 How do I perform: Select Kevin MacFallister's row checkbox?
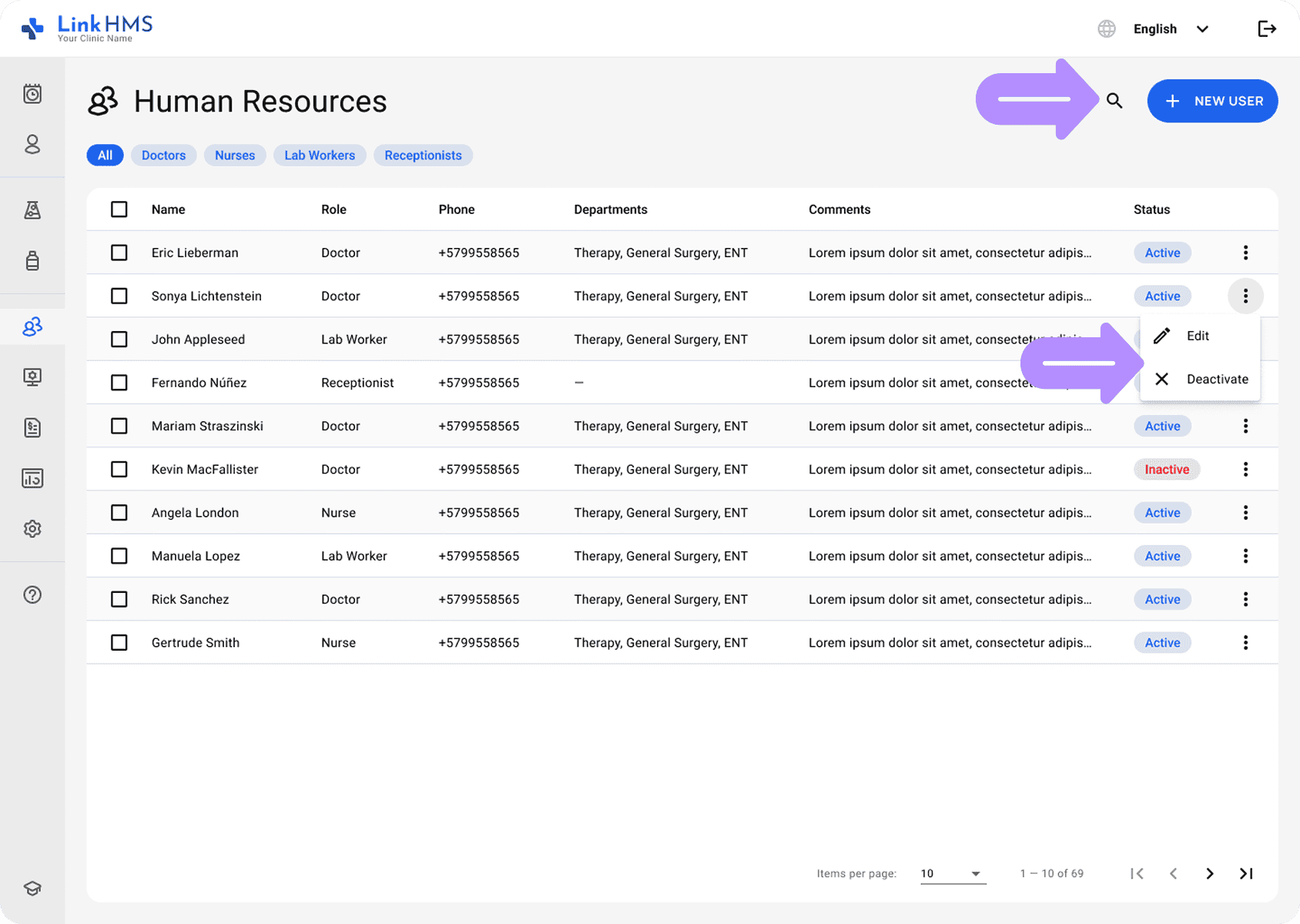click(x=119, y=469)
